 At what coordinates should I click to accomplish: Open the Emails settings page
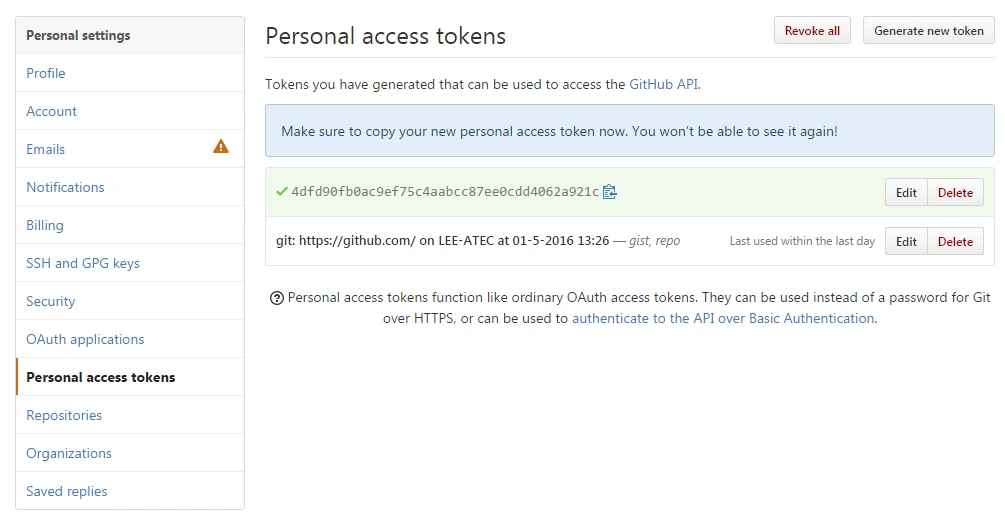(46, 149)
